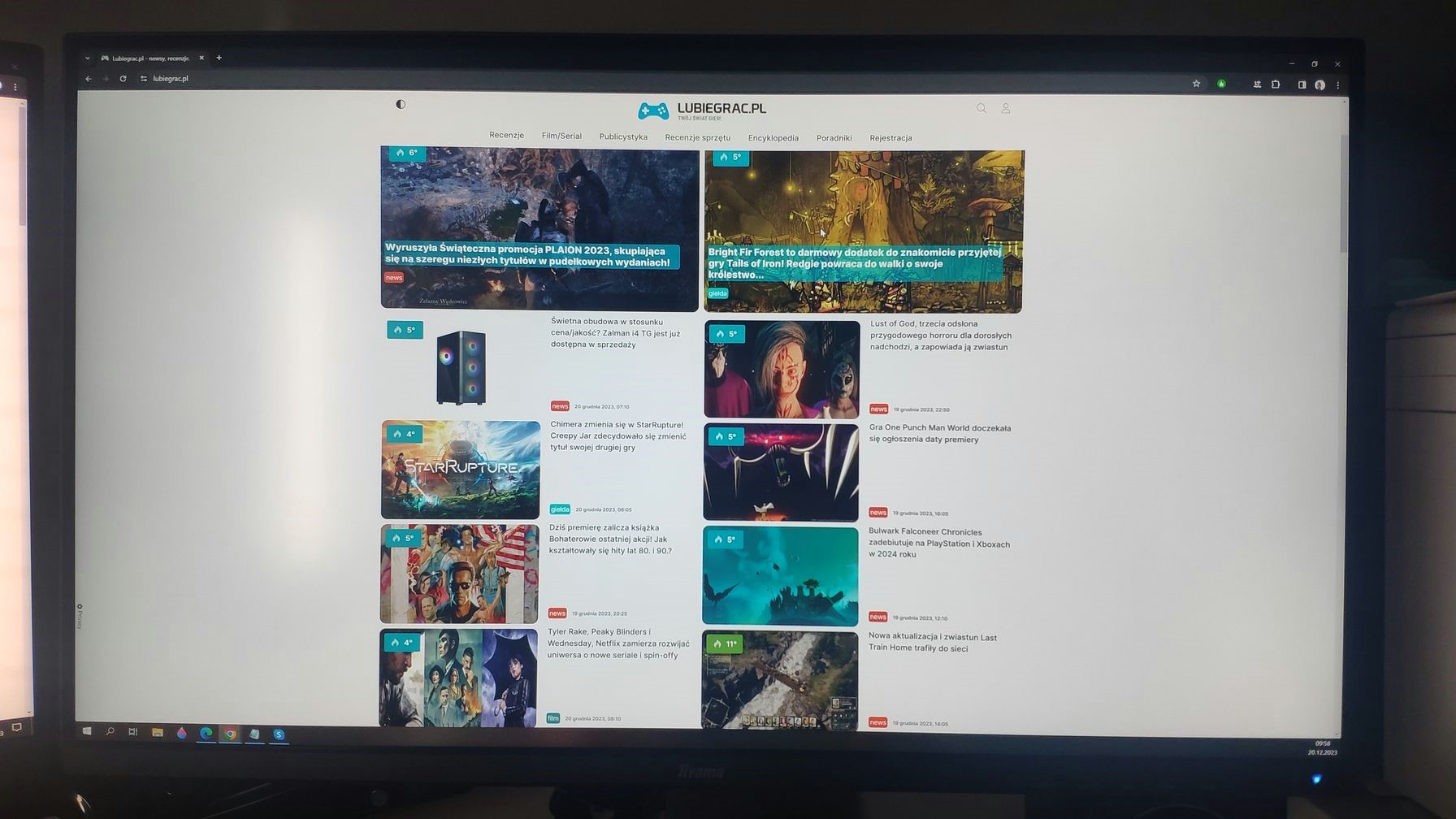Open Microsoft Edge from the taskbar
Screen dimensions: 1456x819
pos(206,733)
